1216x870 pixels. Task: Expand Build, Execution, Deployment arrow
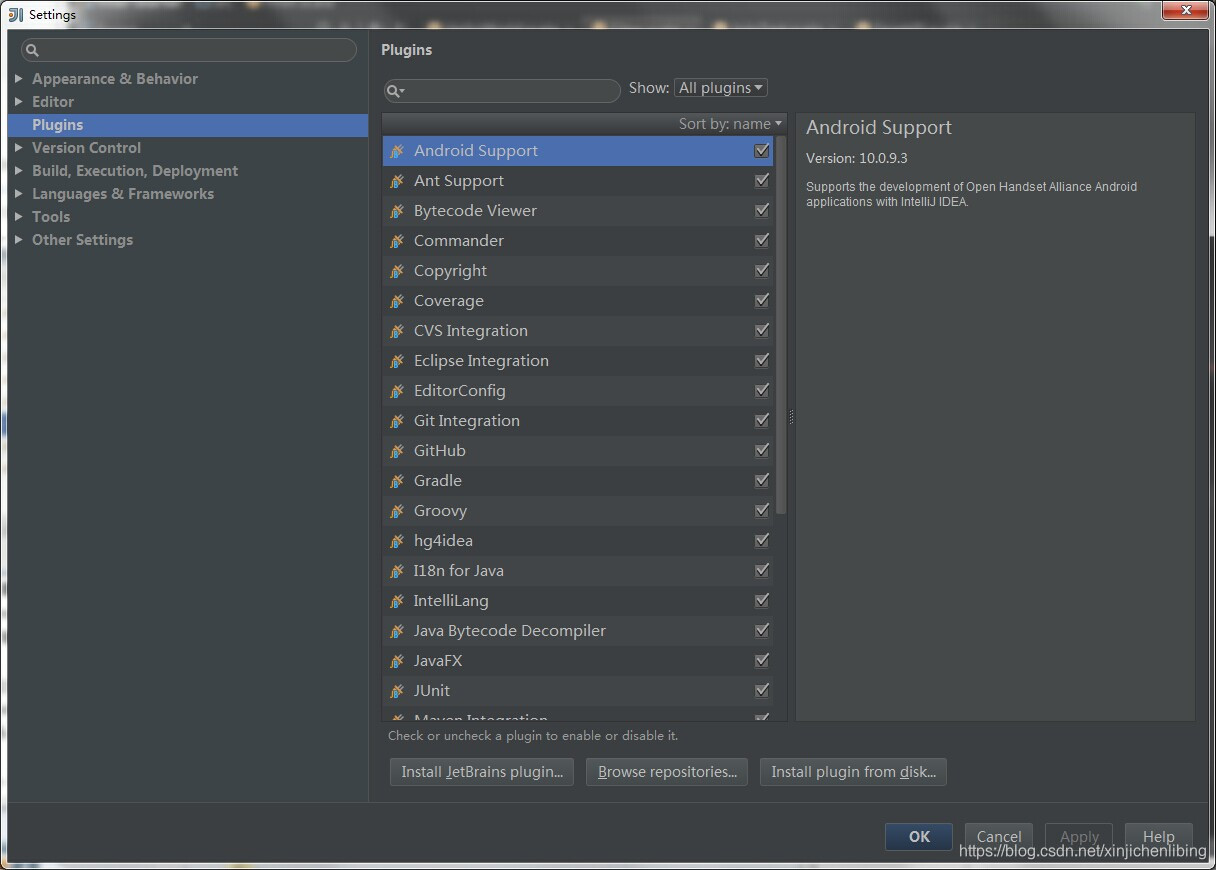pos(19,170)
